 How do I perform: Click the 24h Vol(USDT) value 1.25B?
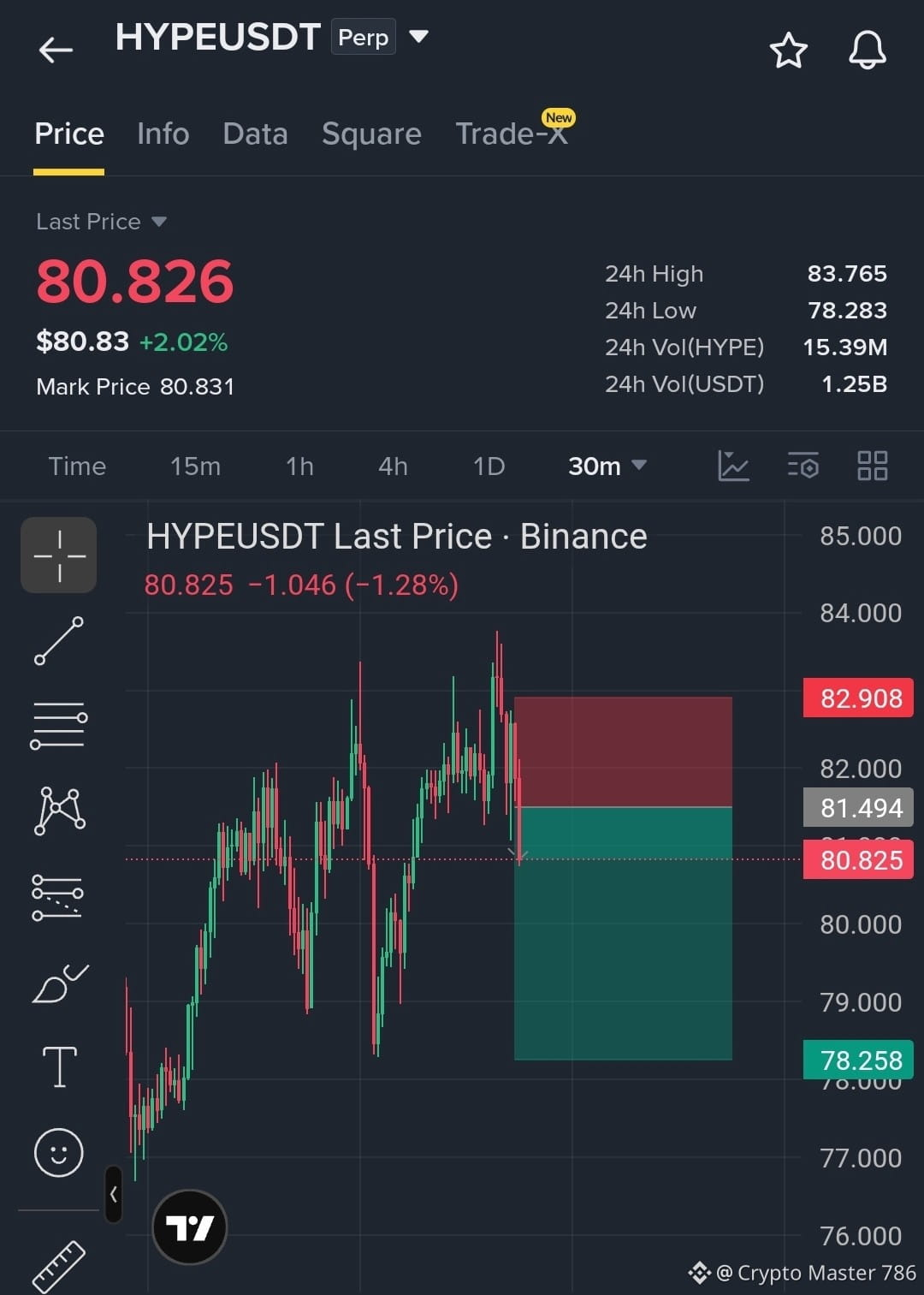(x=854, y=384)
